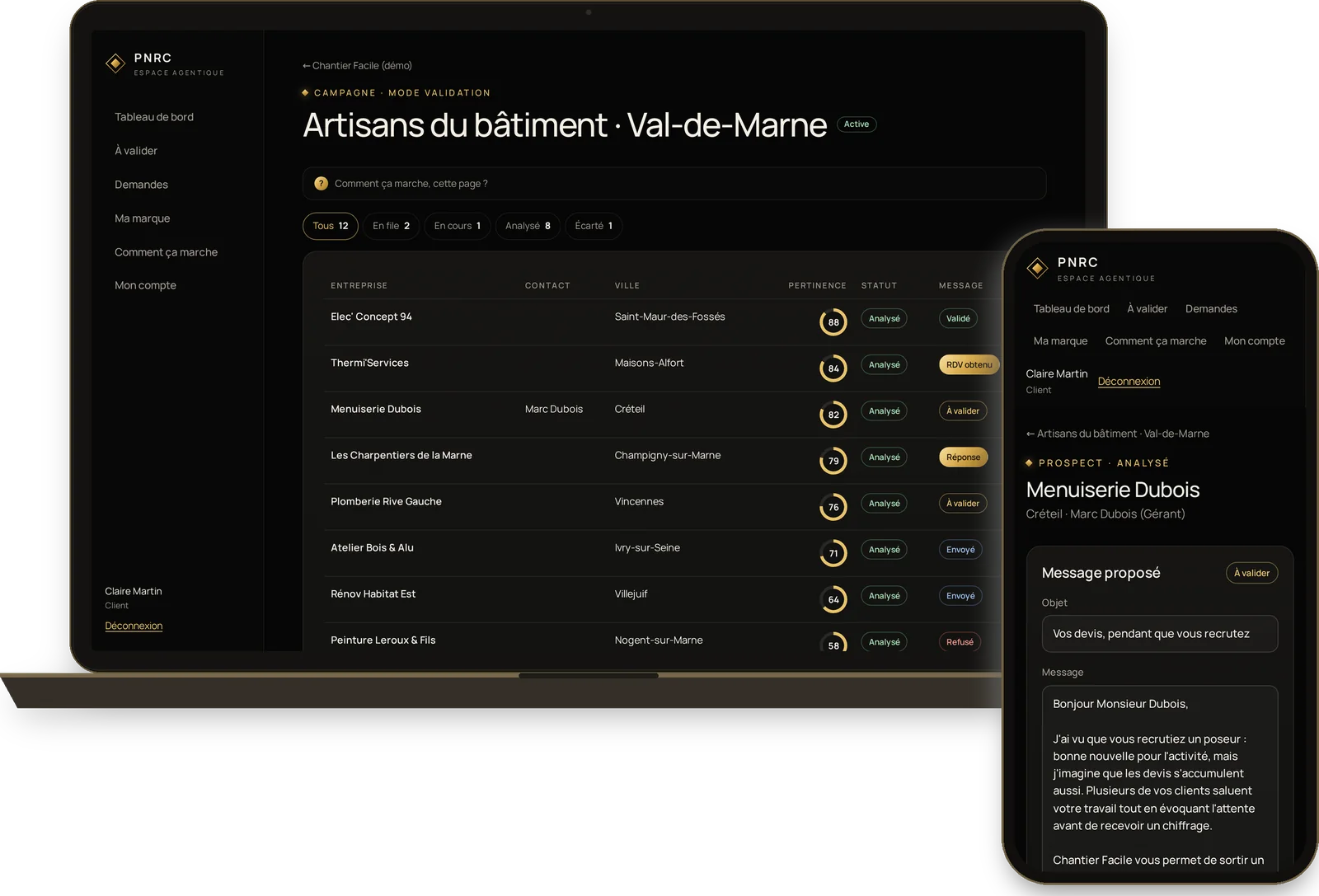Go back to Artisans du bâtiment on phone
This screenshot has height=896, width=1319.
(x=1117, y=434)
